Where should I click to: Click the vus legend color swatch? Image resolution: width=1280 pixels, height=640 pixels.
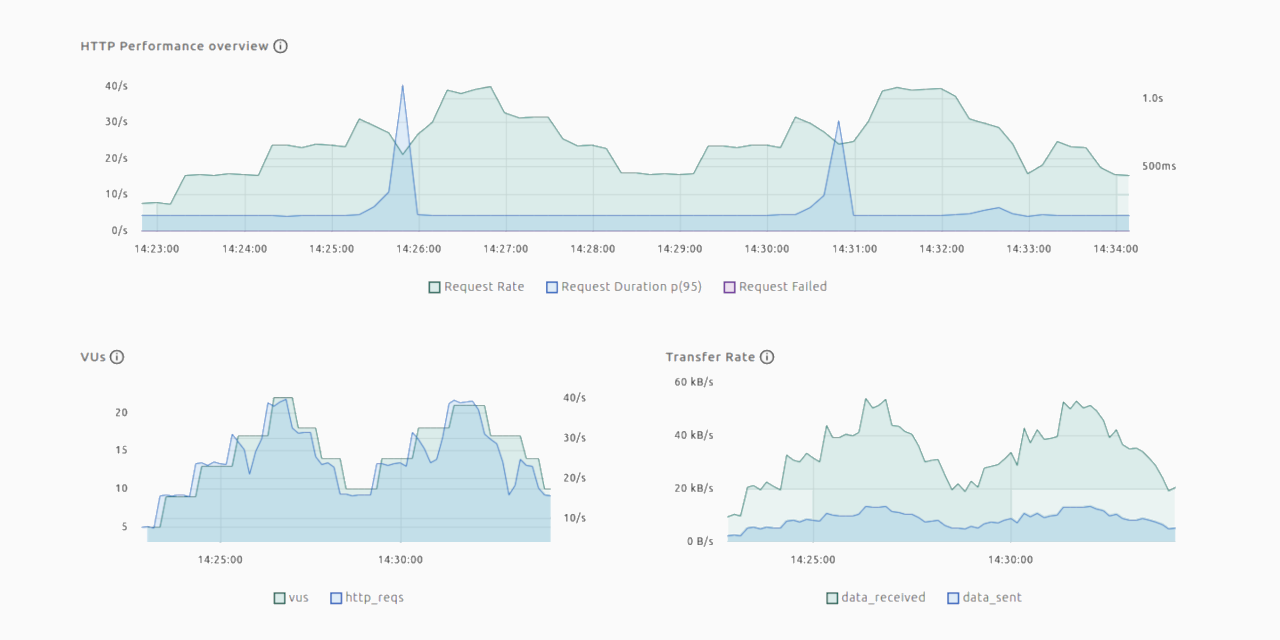pyautogui.click(x=280, y=598)
